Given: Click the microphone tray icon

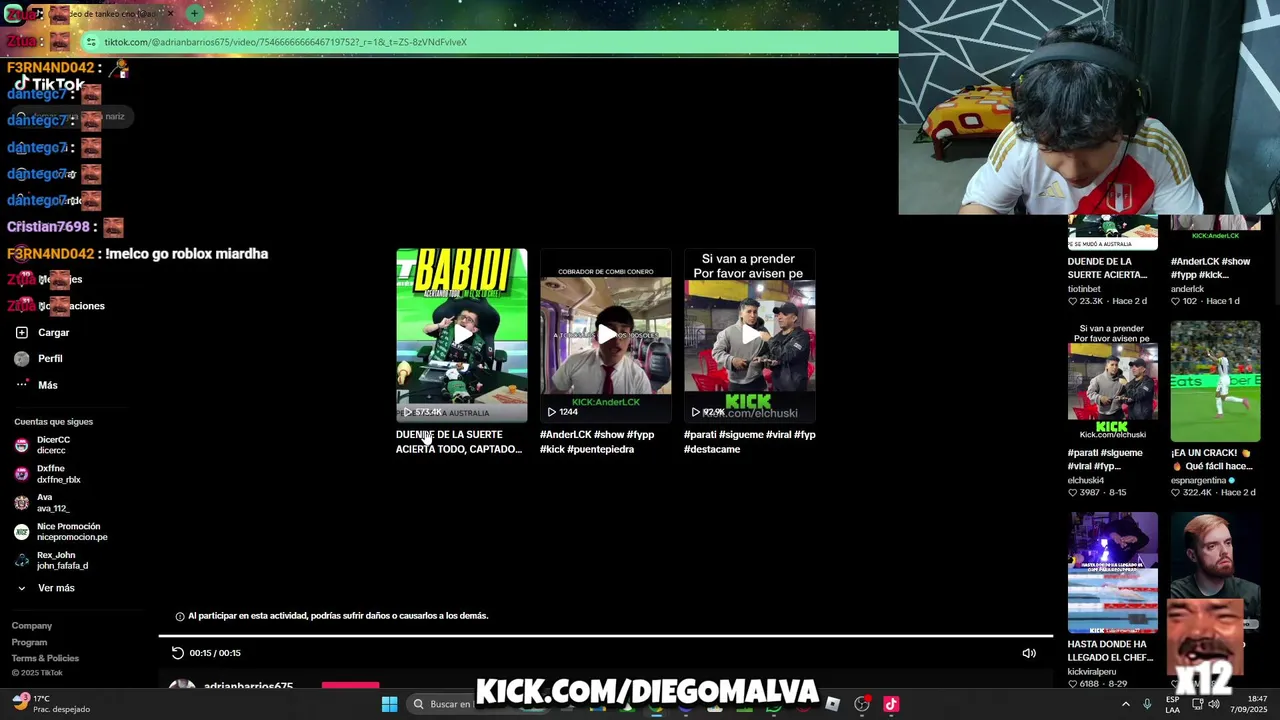Looking at the screenshot, I should pyautogui.click(x=1147, y=704).
